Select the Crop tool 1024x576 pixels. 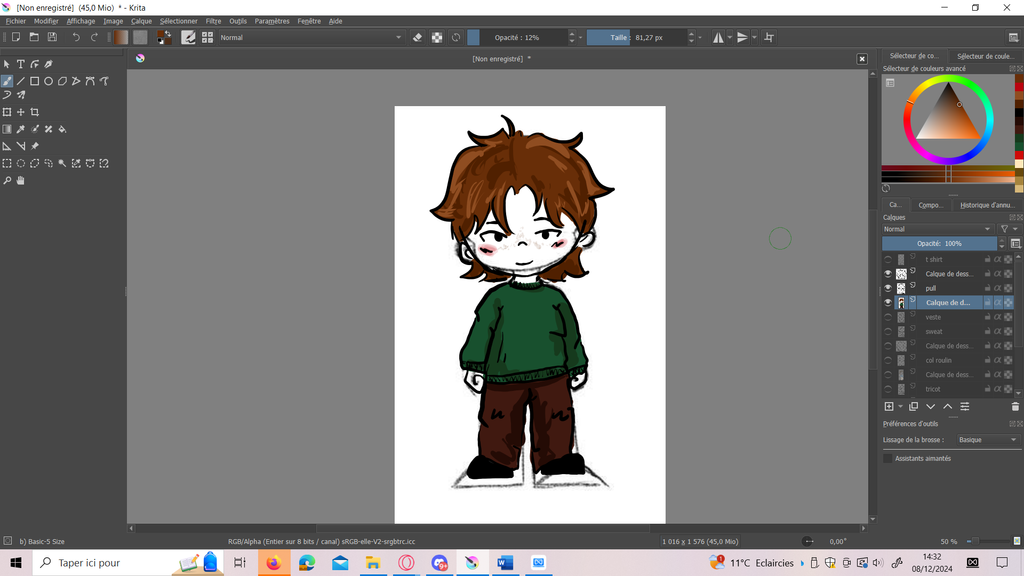pyautogui.click(x=35, y=112)
